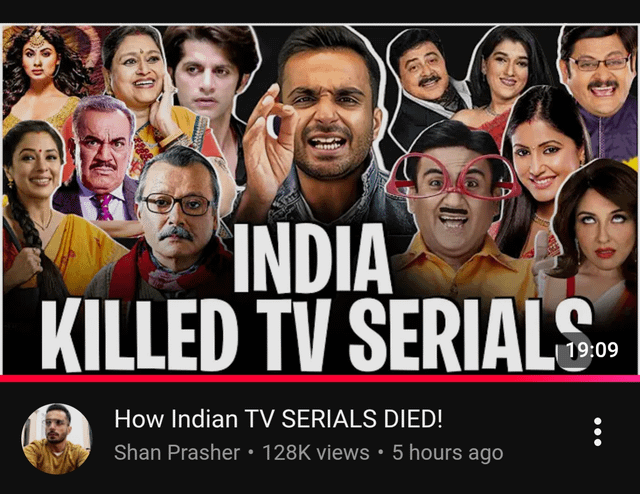Screen dimensions: 640x494
Task: Open the Shan Prasher channel avatar
Action: coord(57,439)
